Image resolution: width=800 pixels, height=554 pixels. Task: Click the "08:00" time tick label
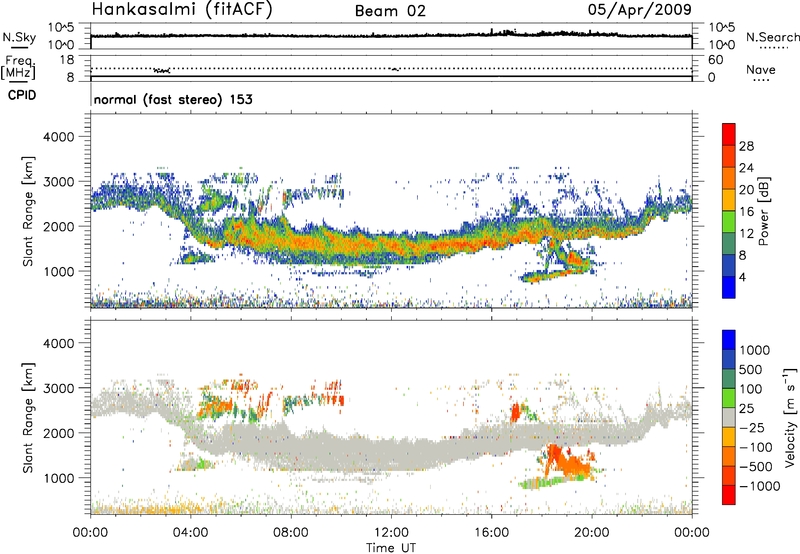pyautogui.click(x=291, y=533)
